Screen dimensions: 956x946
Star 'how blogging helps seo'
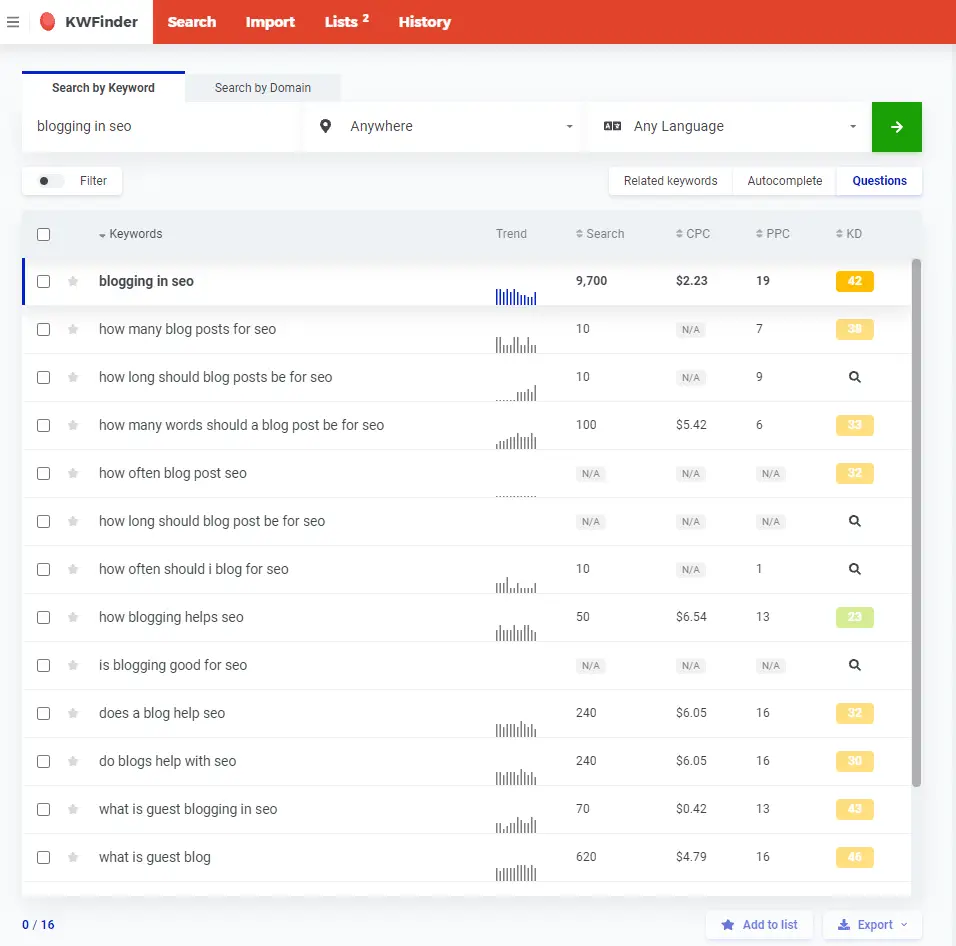point(73,617)
